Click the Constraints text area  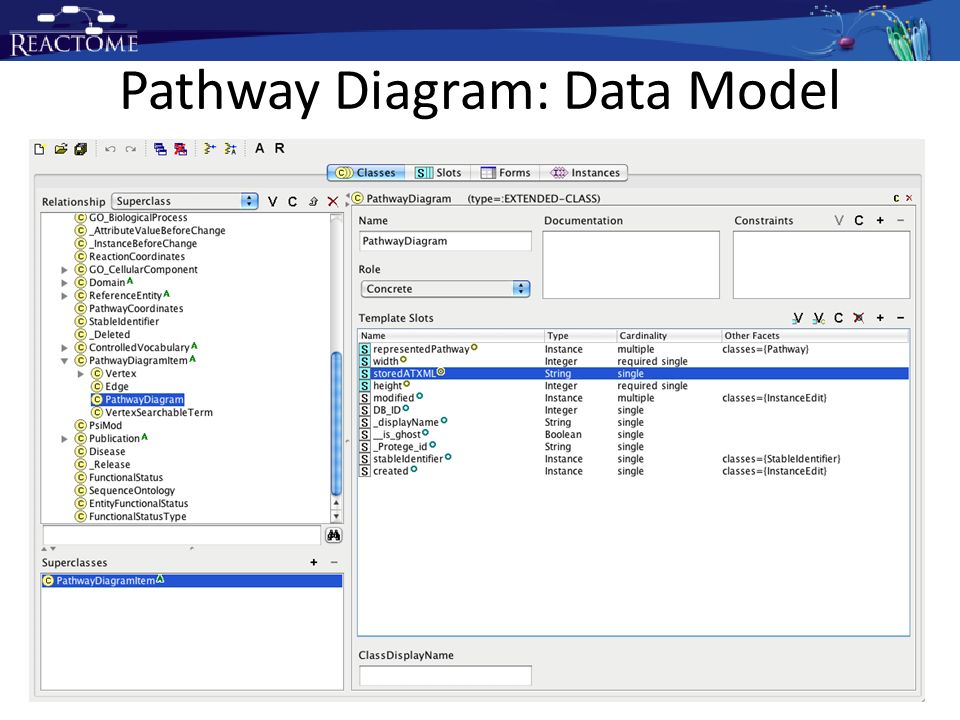click(x=822, y=264)
